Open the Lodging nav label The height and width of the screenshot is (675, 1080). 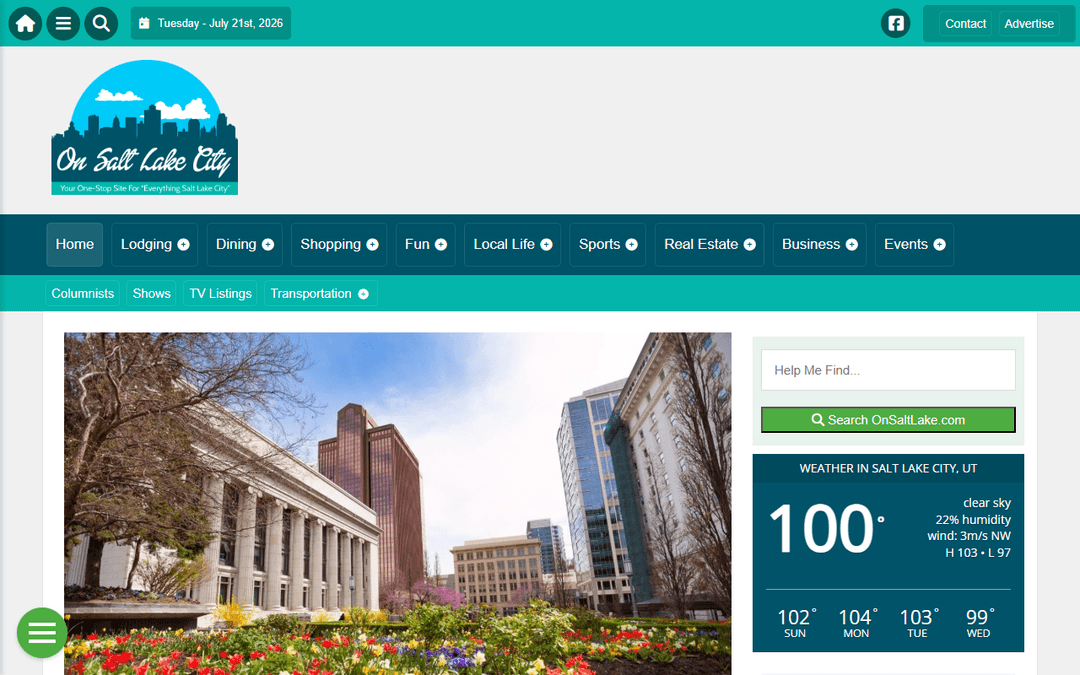146,245
